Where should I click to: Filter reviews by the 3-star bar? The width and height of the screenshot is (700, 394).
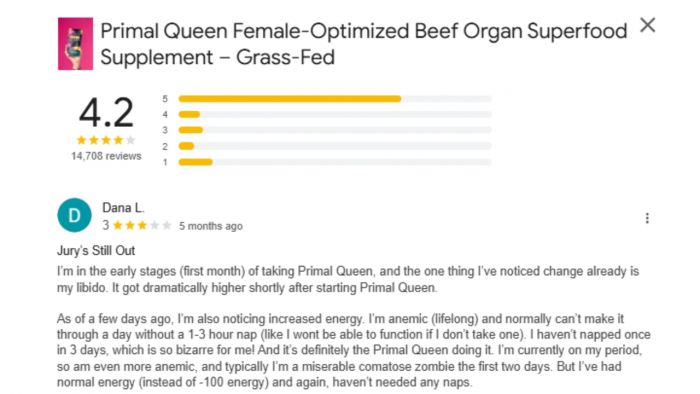tap(335, 130)
